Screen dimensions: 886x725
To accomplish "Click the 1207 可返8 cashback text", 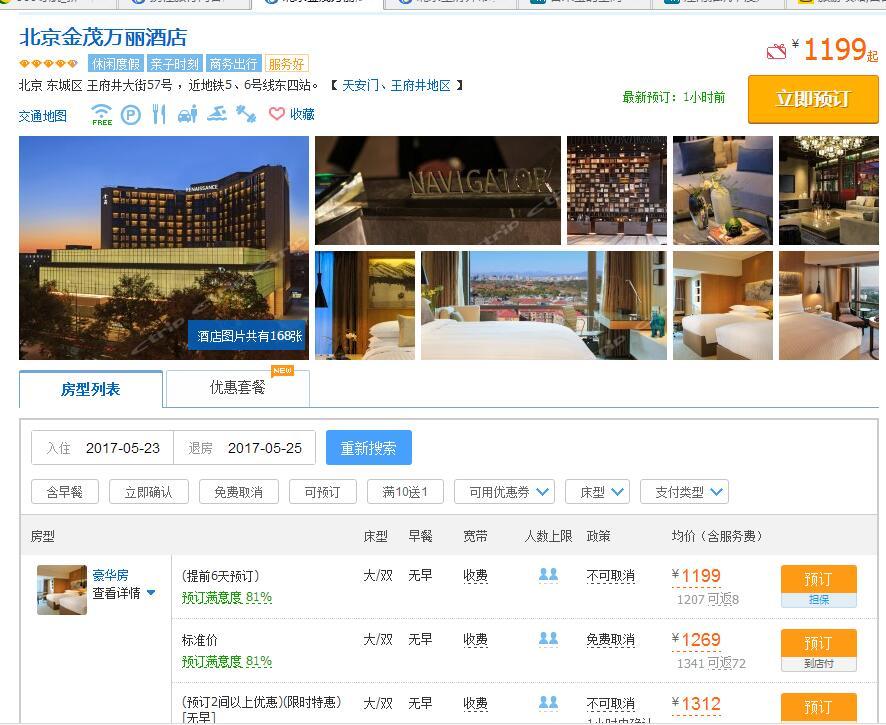I will (x=708, y=599).
